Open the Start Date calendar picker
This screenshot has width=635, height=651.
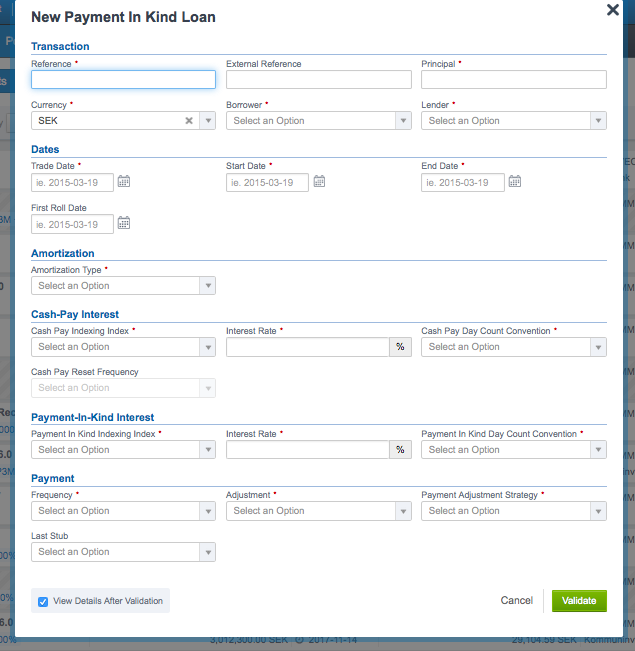pos(319,182)
